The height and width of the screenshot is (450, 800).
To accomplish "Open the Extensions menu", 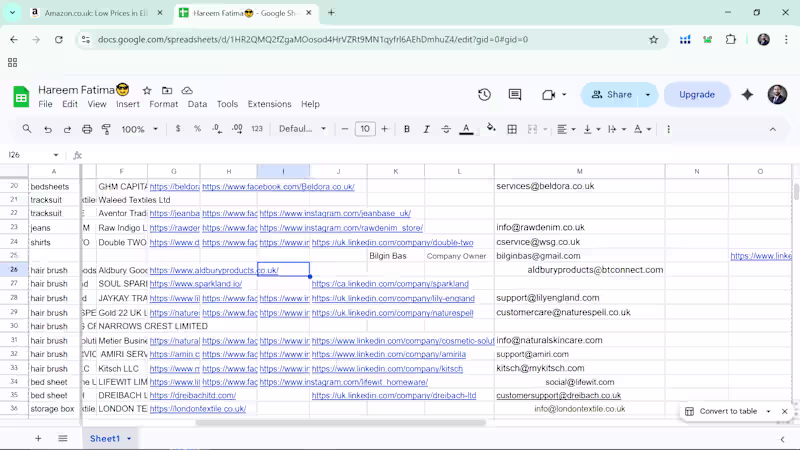I will (x=269, y=104).
